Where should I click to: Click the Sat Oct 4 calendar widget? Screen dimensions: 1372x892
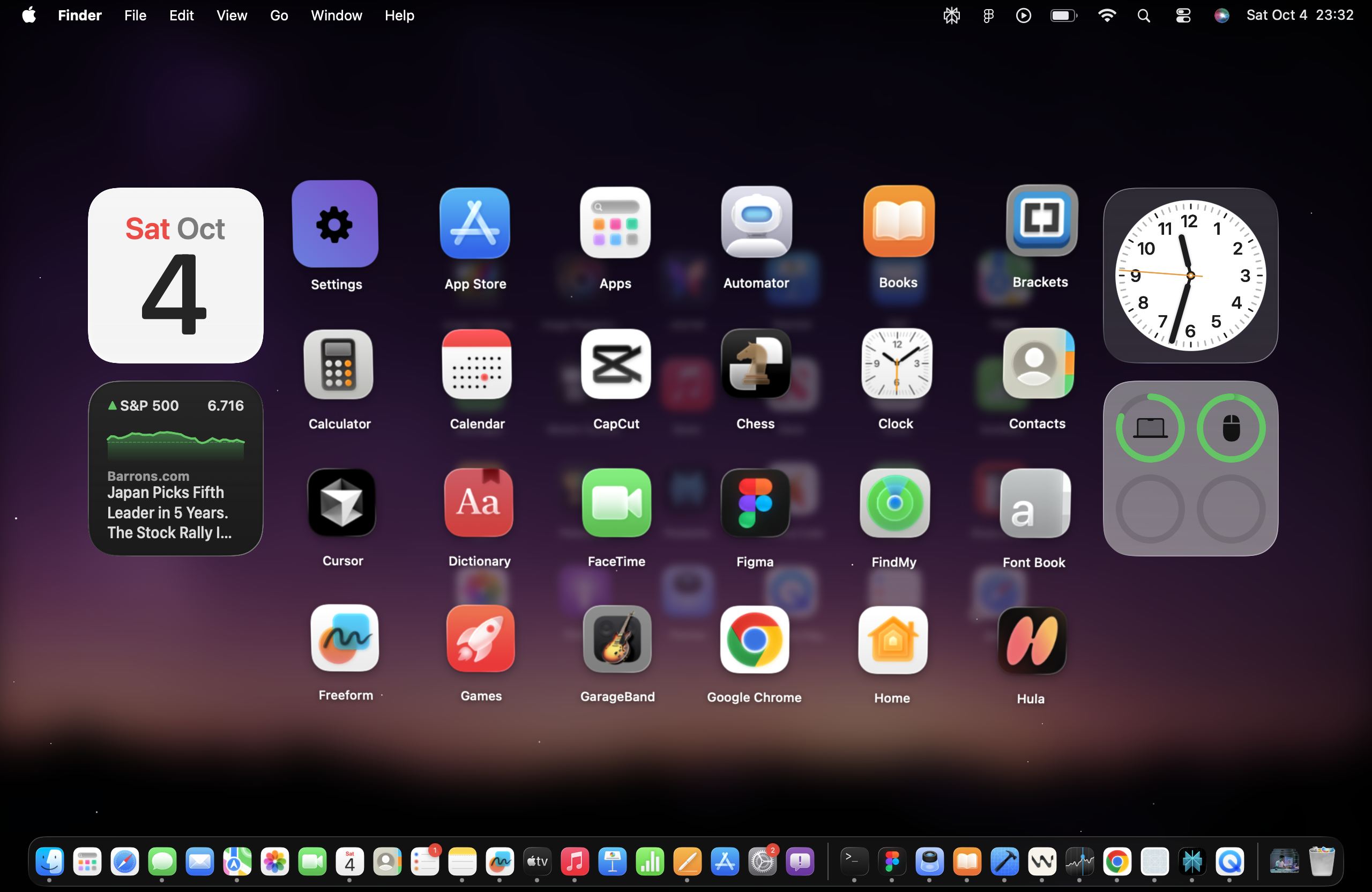(175, 276)
